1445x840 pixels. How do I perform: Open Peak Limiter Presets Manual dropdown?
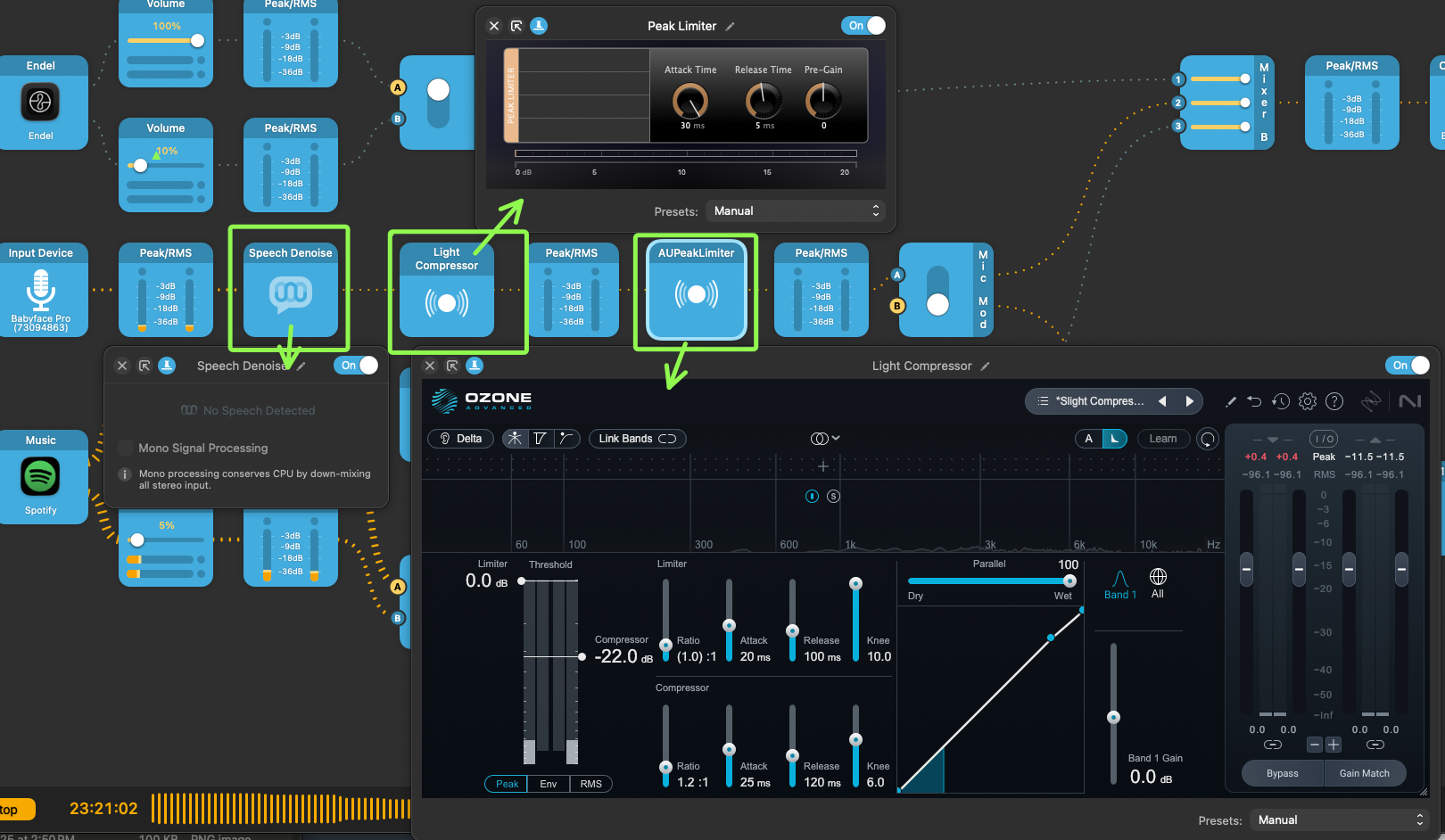click(796, 211)
